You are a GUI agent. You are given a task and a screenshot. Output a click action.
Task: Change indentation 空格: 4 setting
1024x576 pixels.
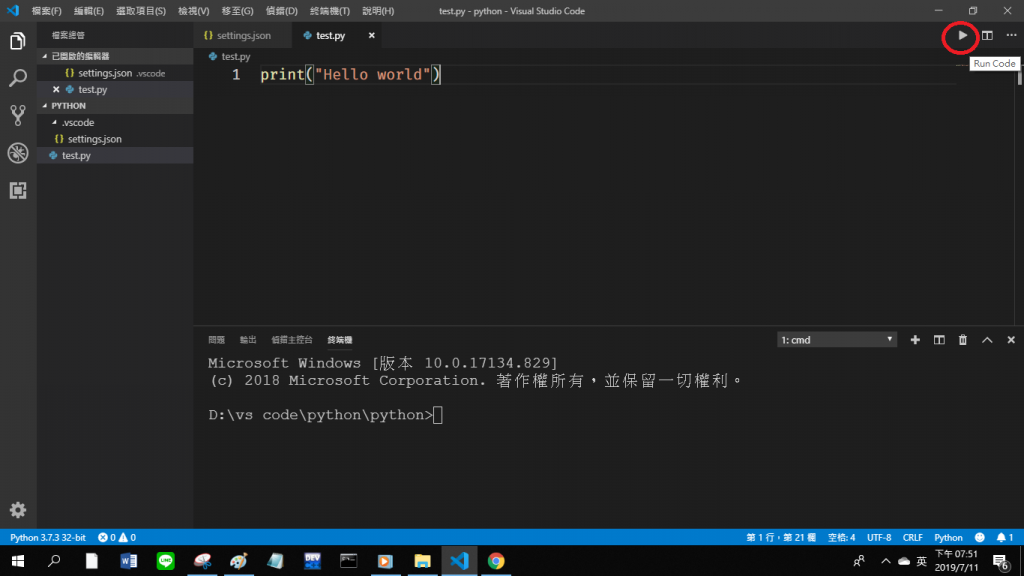(x=841, y=537)
